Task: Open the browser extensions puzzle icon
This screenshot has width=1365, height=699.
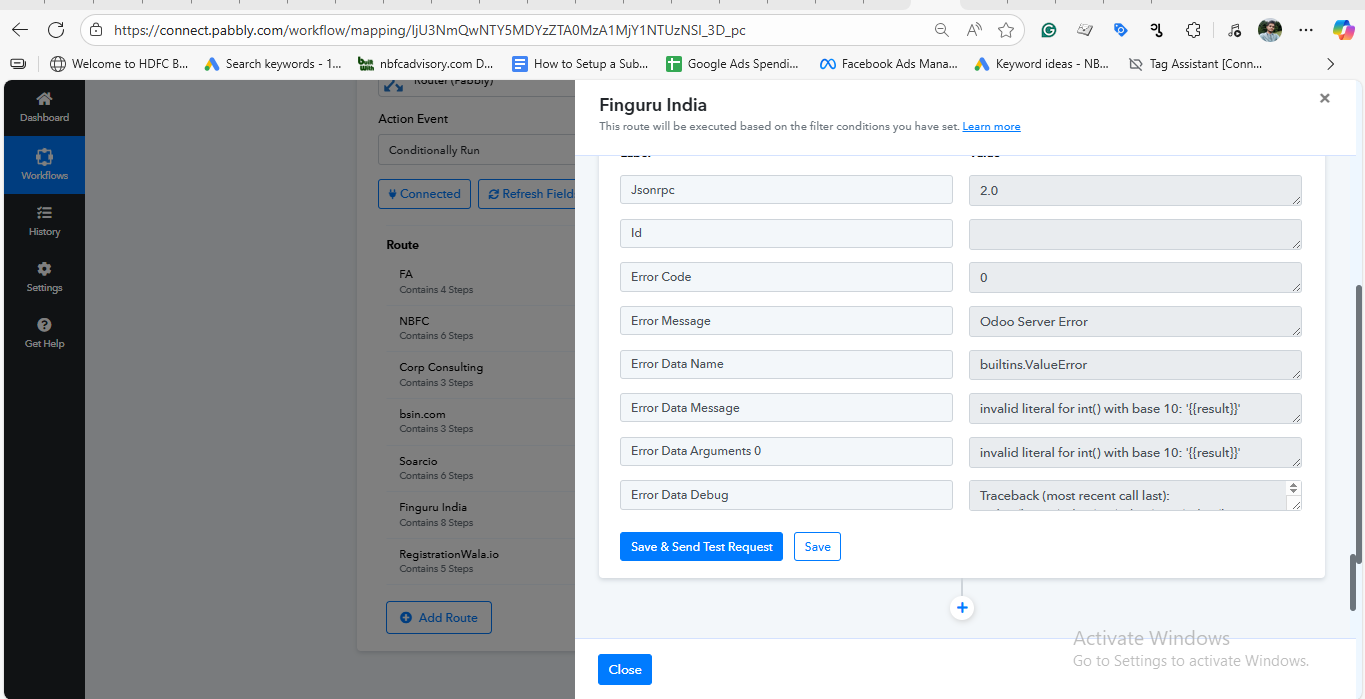Action: tap(1193, 30)
